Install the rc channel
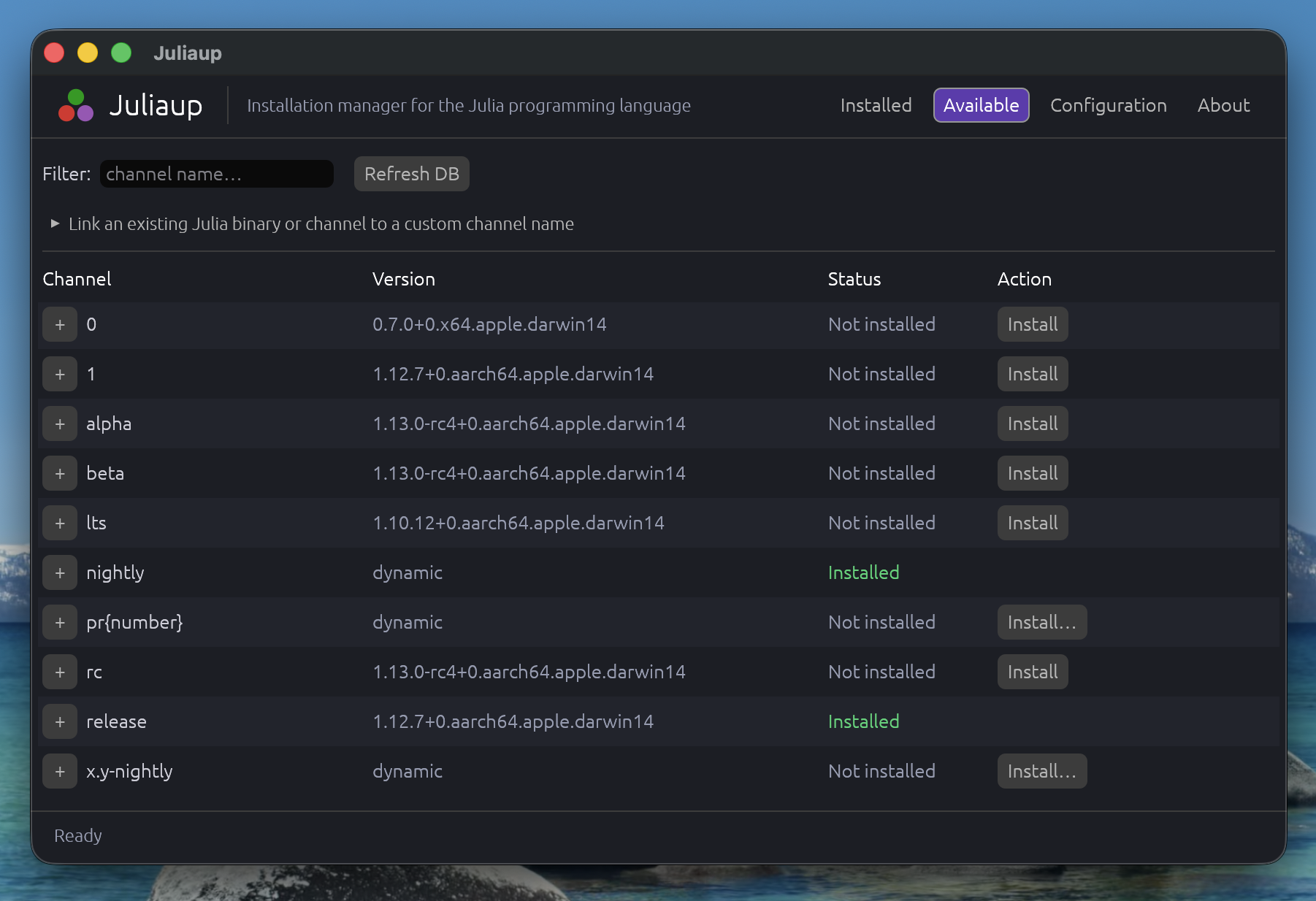1316x901 pixels. tap(1033, 672)
